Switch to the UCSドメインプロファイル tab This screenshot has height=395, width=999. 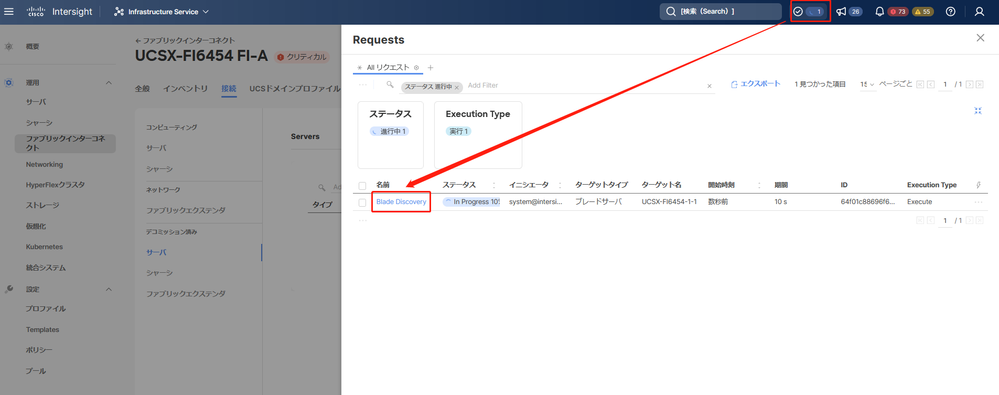coord(295,89)
